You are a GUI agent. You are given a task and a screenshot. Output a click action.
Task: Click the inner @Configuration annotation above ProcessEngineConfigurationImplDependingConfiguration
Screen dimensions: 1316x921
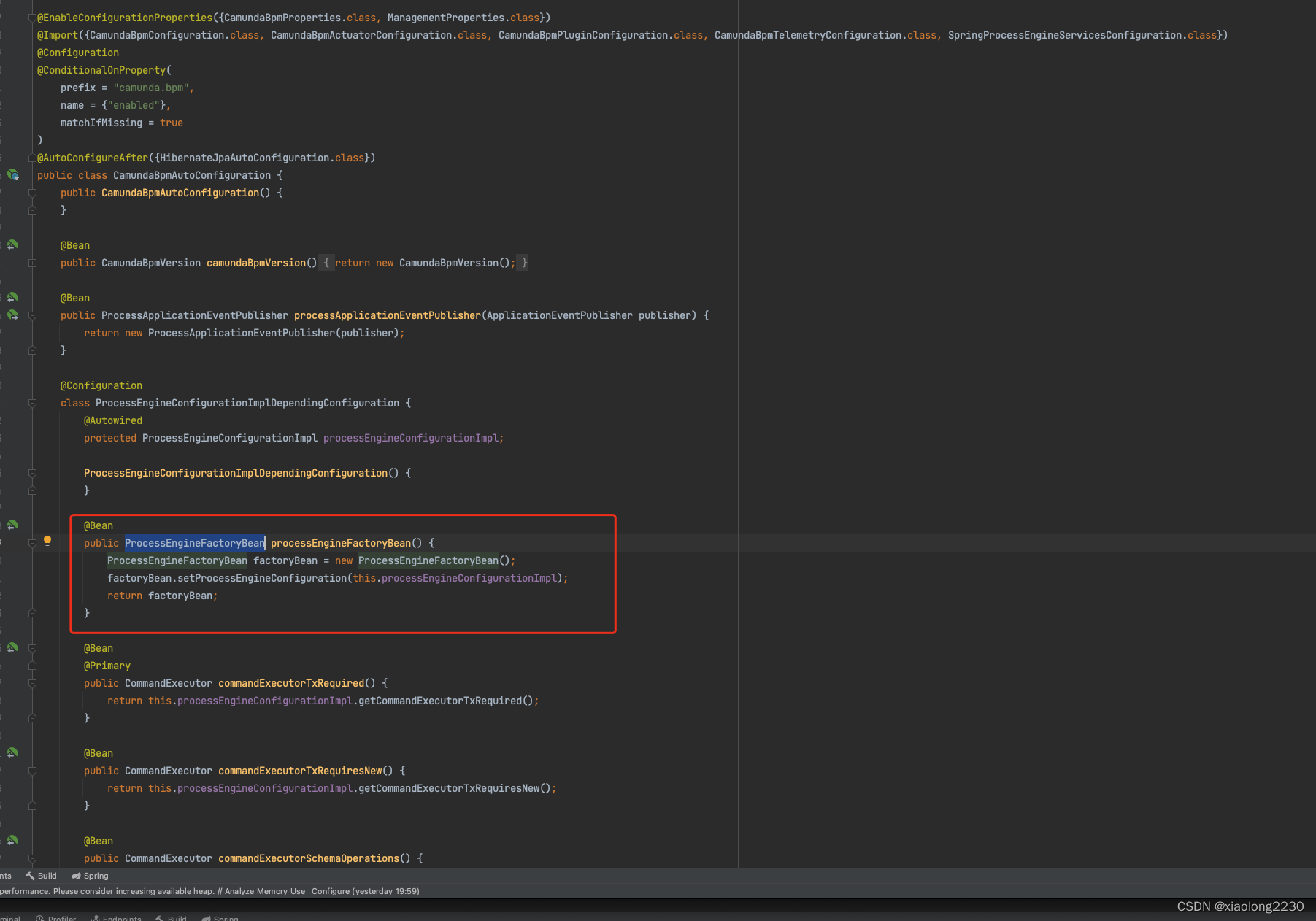(101, 385)
